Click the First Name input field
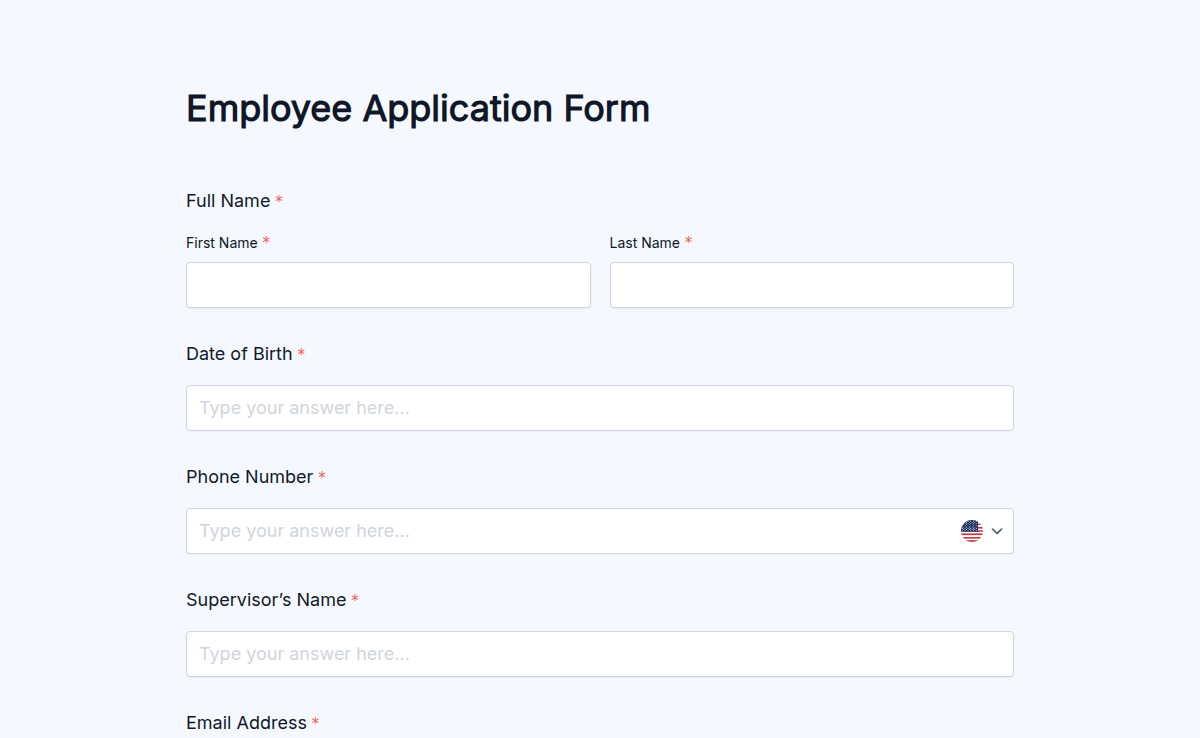Image resolution: width=1200 pixels, height=738 pixels. [388, 285]
